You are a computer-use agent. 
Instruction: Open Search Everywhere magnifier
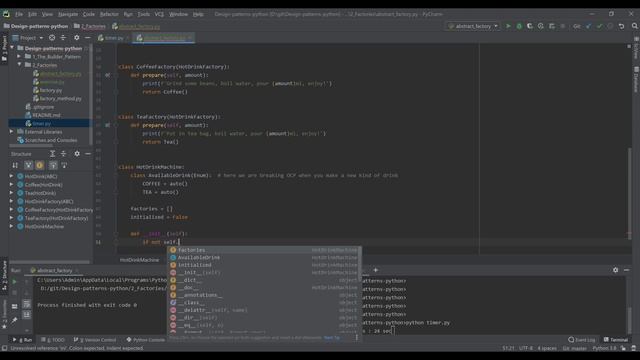[x=635, y=26]
